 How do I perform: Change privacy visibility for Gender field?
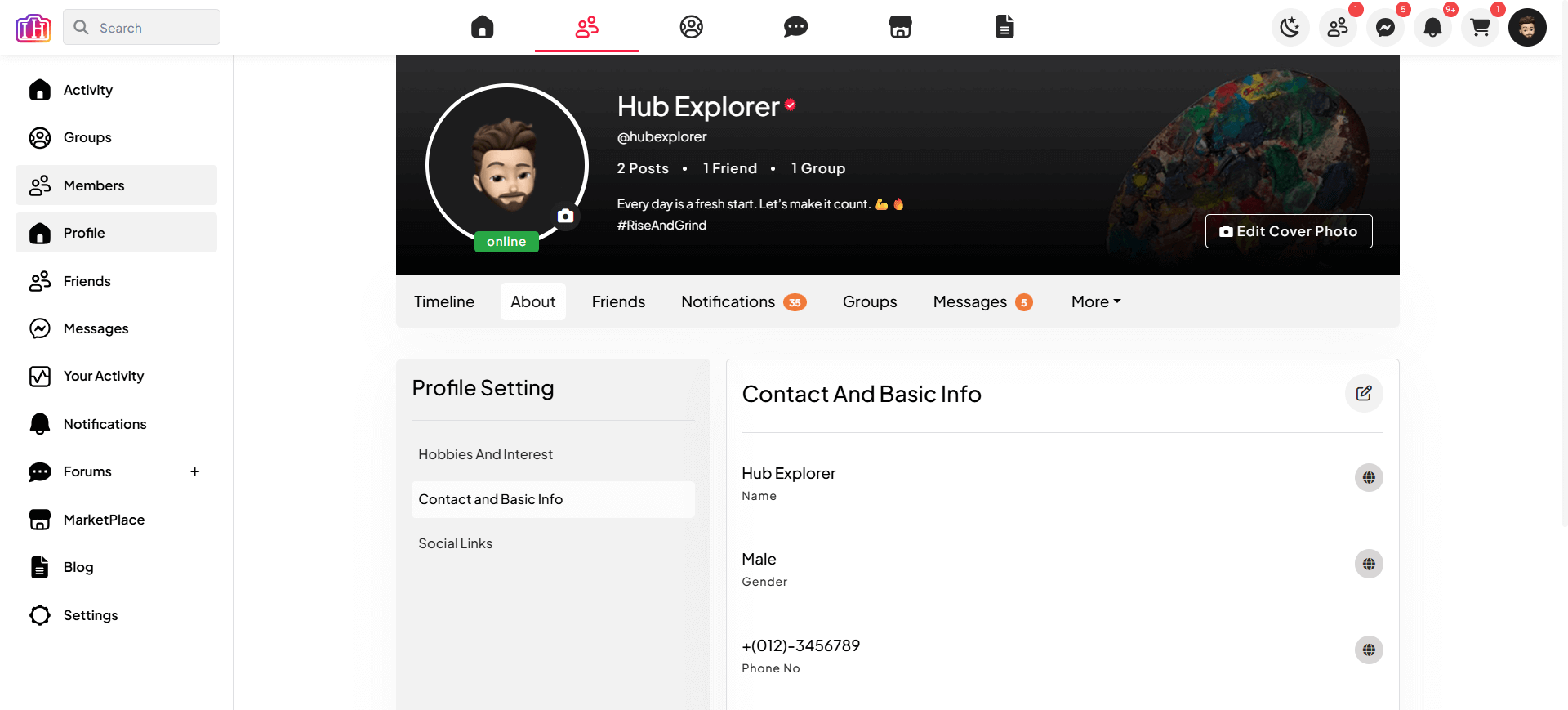click(x=1369, y=564)
